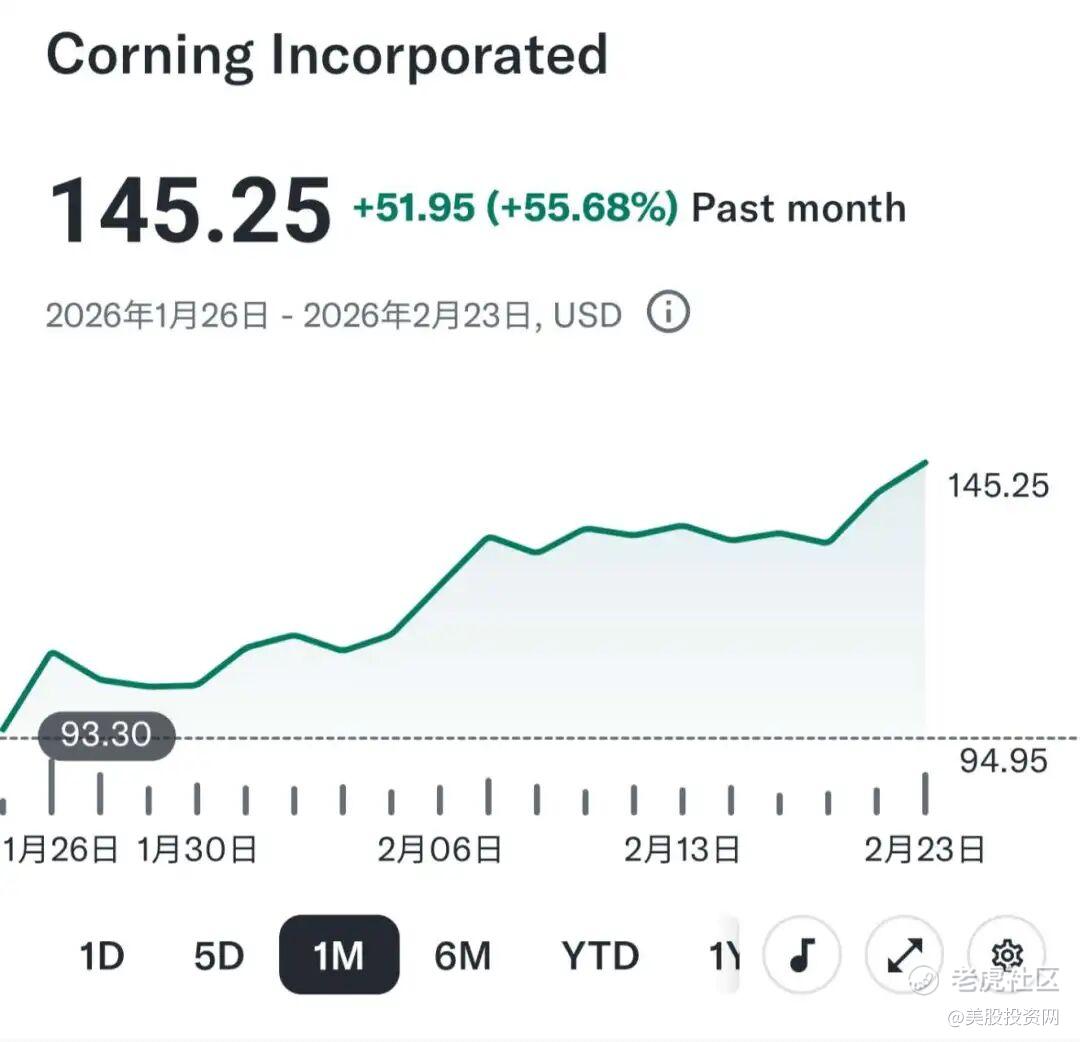The height and width of the screenshot is (1042, 1080).
Task: Click the 94.95 baseline price label
Action: [1003, 761]
